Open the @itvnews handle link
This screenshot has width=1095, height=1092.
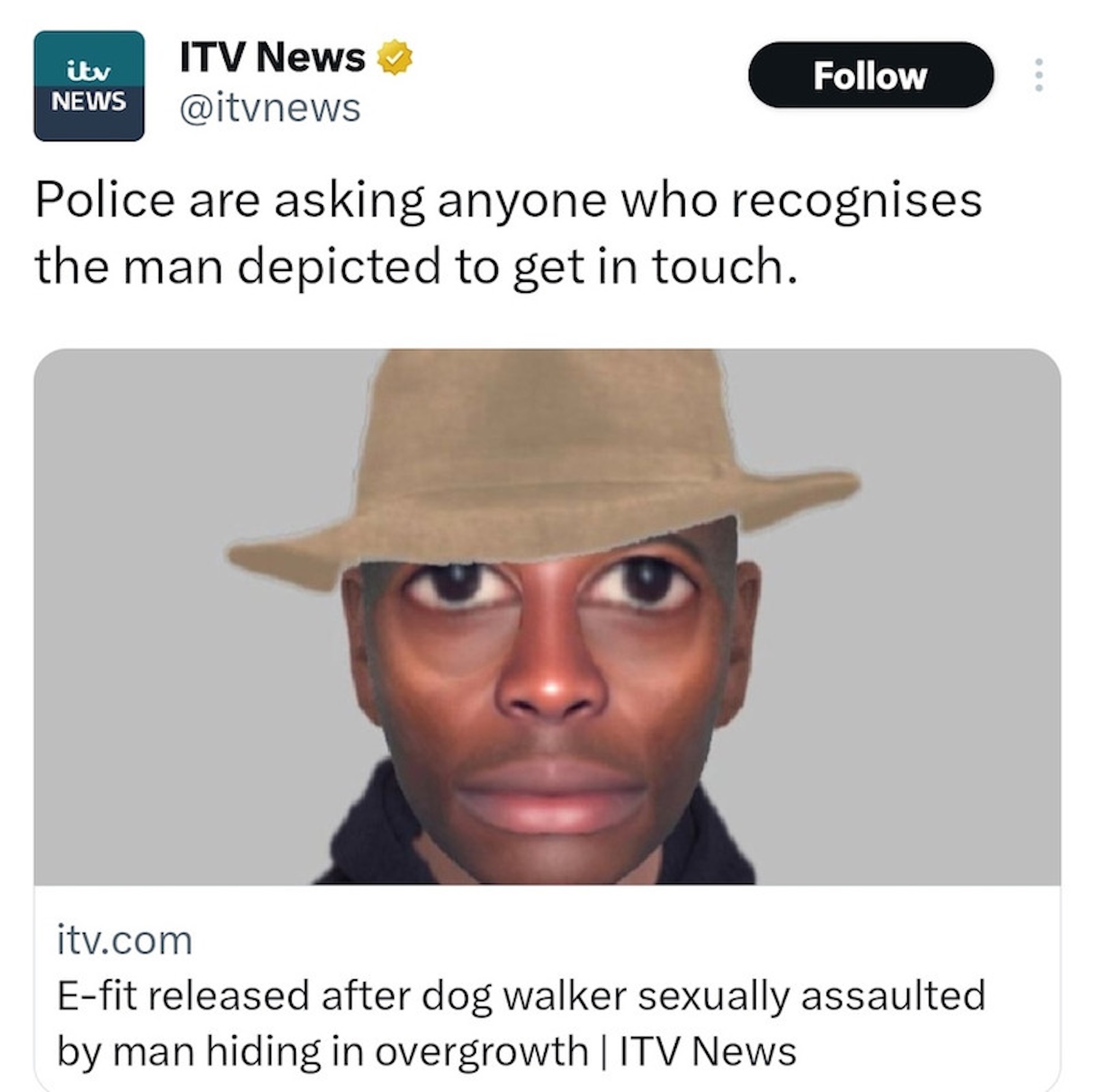coord(270,108)
